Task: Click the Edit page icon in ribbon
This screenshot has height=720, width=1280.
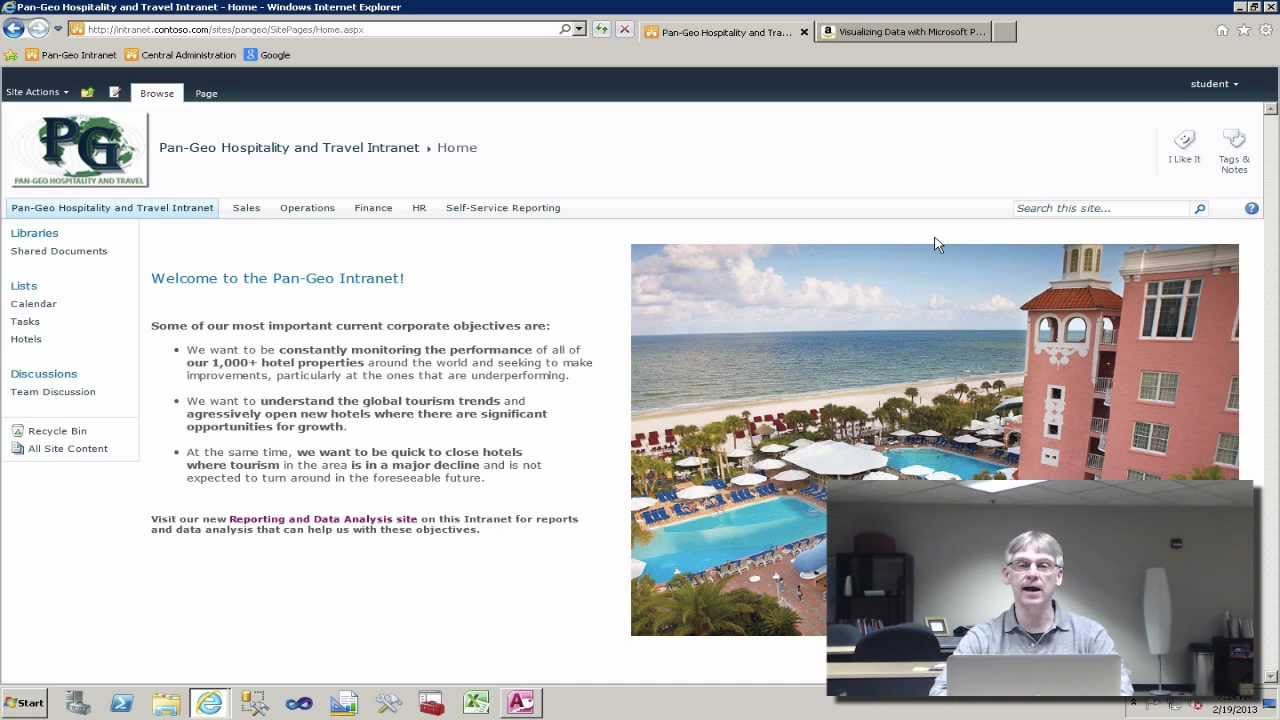Action: (115, 92)
